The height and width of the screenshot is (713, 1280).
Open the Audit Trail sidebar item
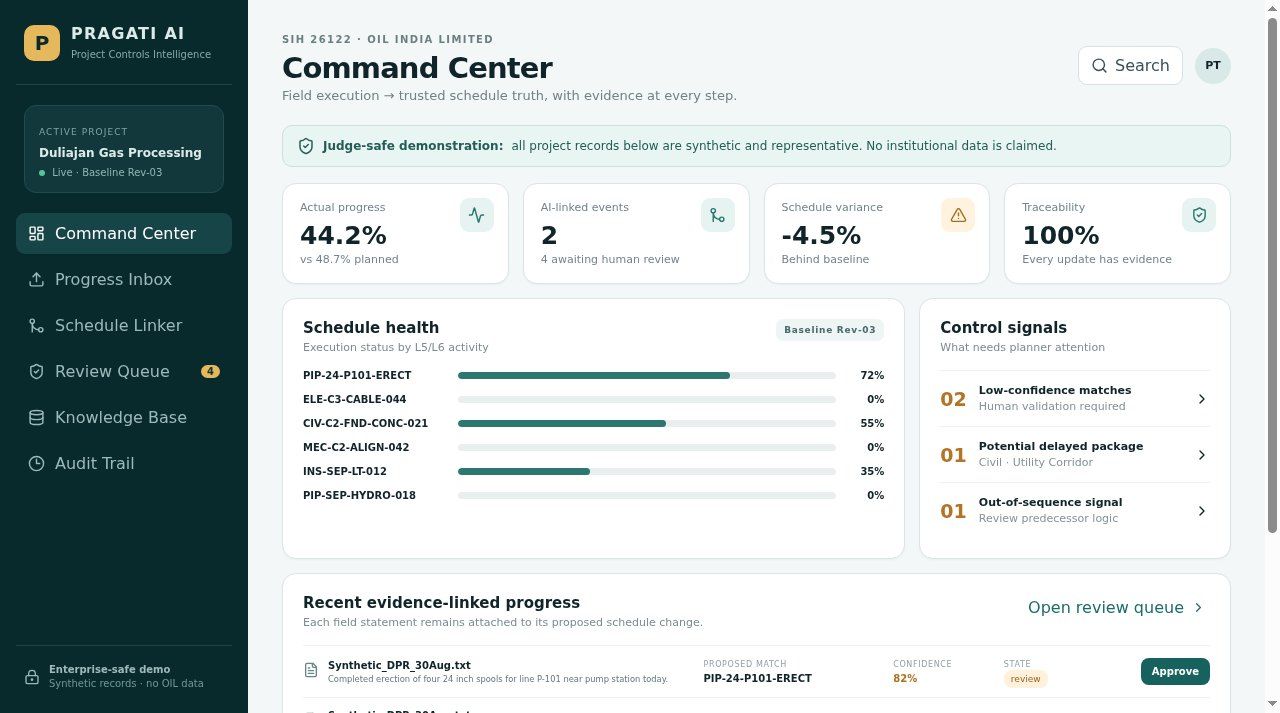tap(124, 464)
